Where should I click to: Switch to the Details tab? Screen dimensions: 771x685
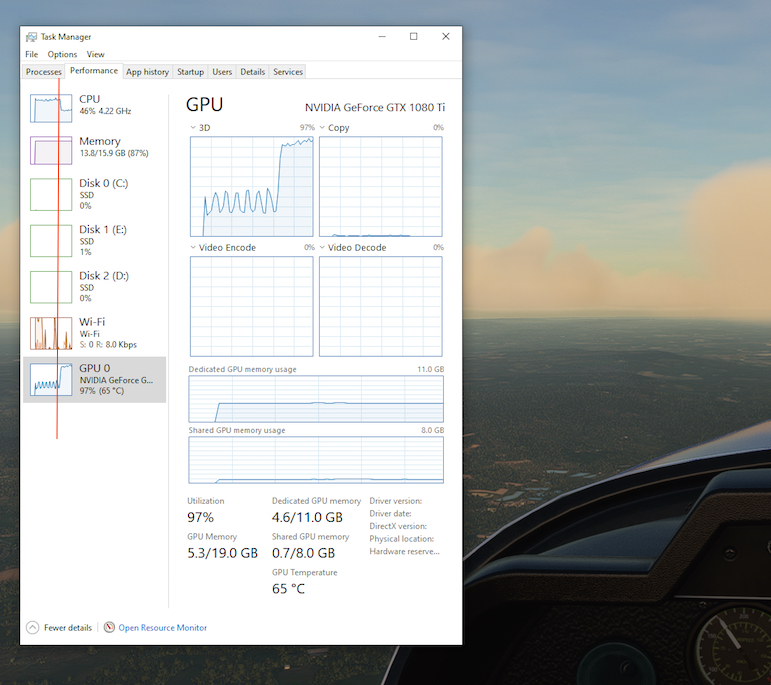pyautogui.click(x=253, y=72)
